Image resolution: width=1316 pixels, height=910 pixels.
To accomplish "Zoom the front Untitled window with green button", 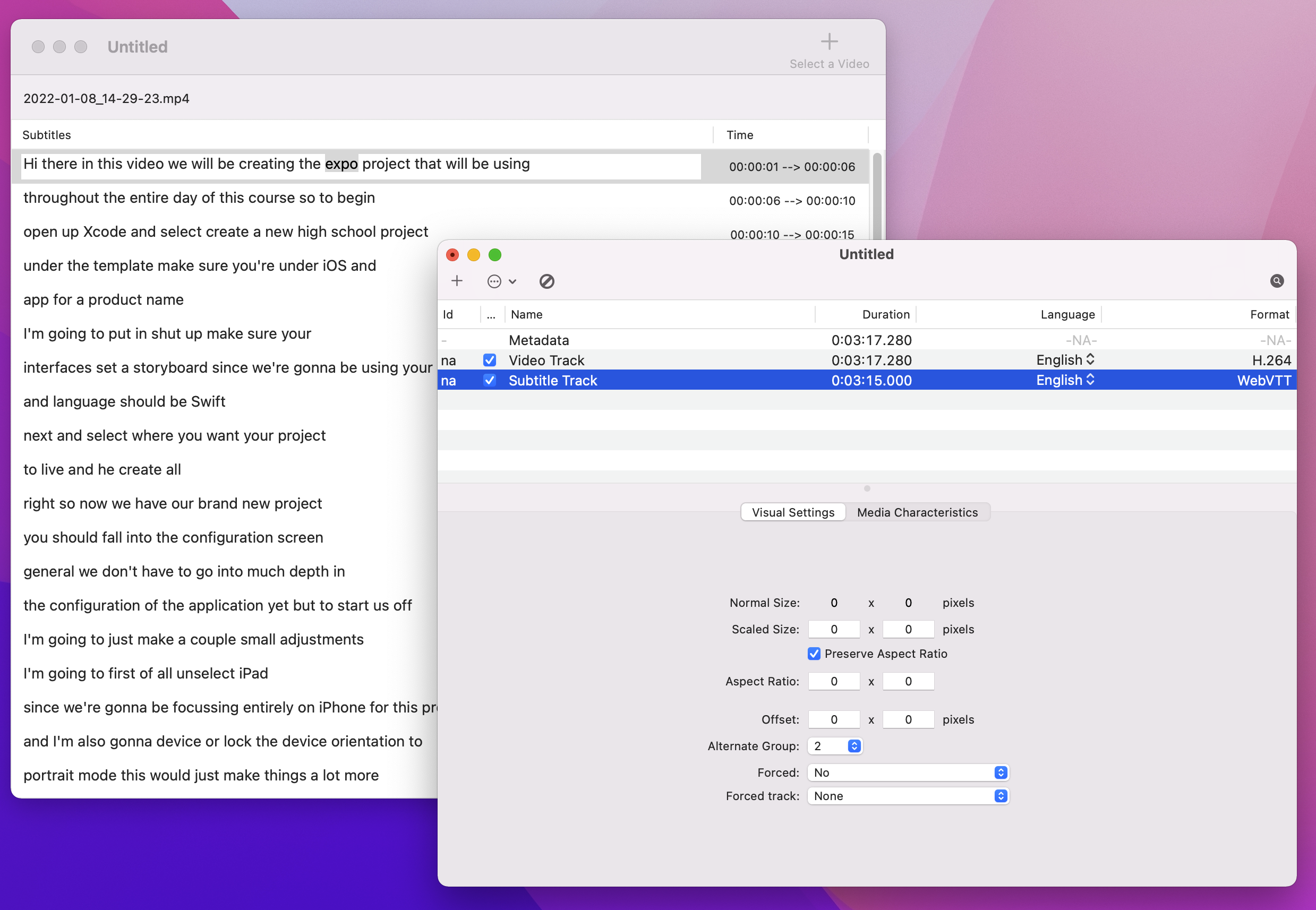I will (x=495, y=254).
